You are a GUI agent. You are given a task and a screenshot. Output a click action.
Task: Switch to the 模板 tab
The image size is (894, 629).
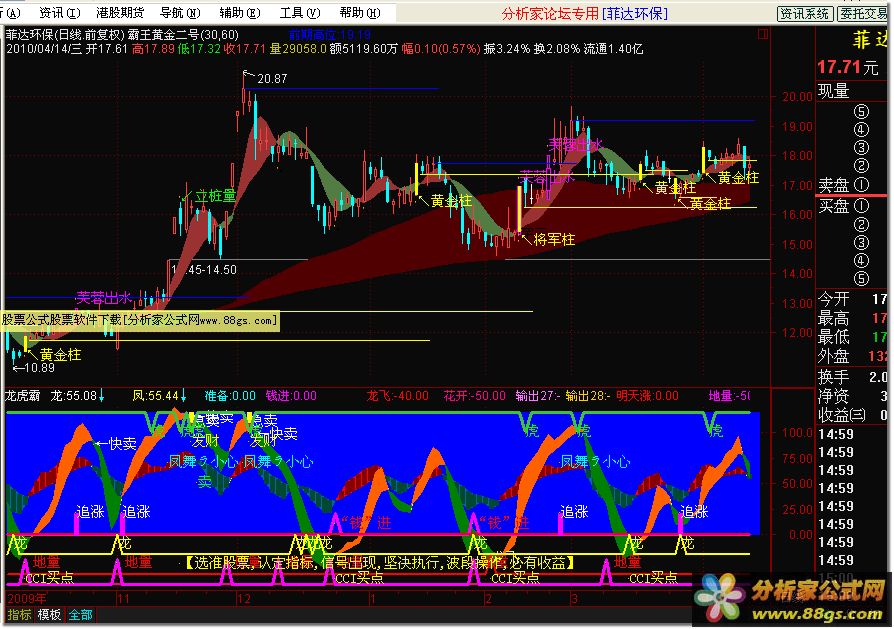click(x=50, y=615)
